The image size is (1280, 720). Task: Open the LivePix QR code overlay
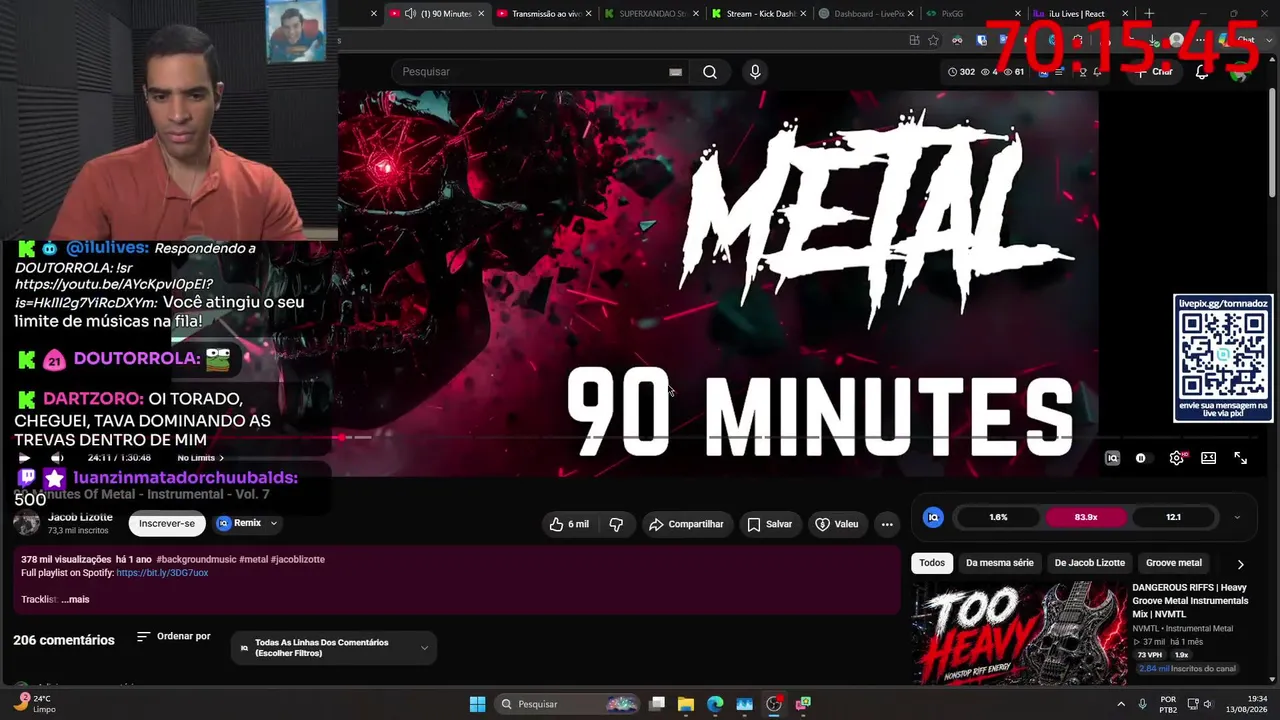click(x=1223, y=358)
